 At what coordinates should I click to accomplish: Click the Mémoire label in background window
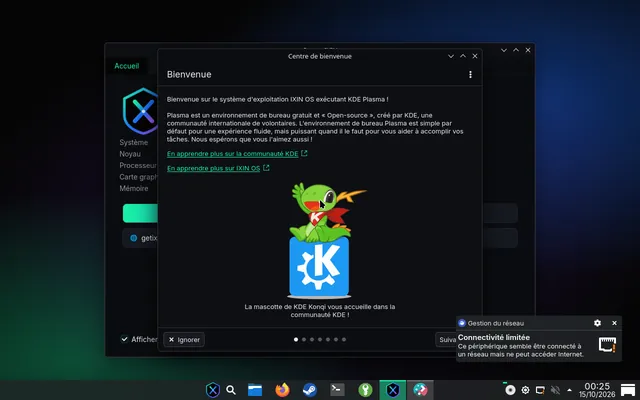point(133,188)
